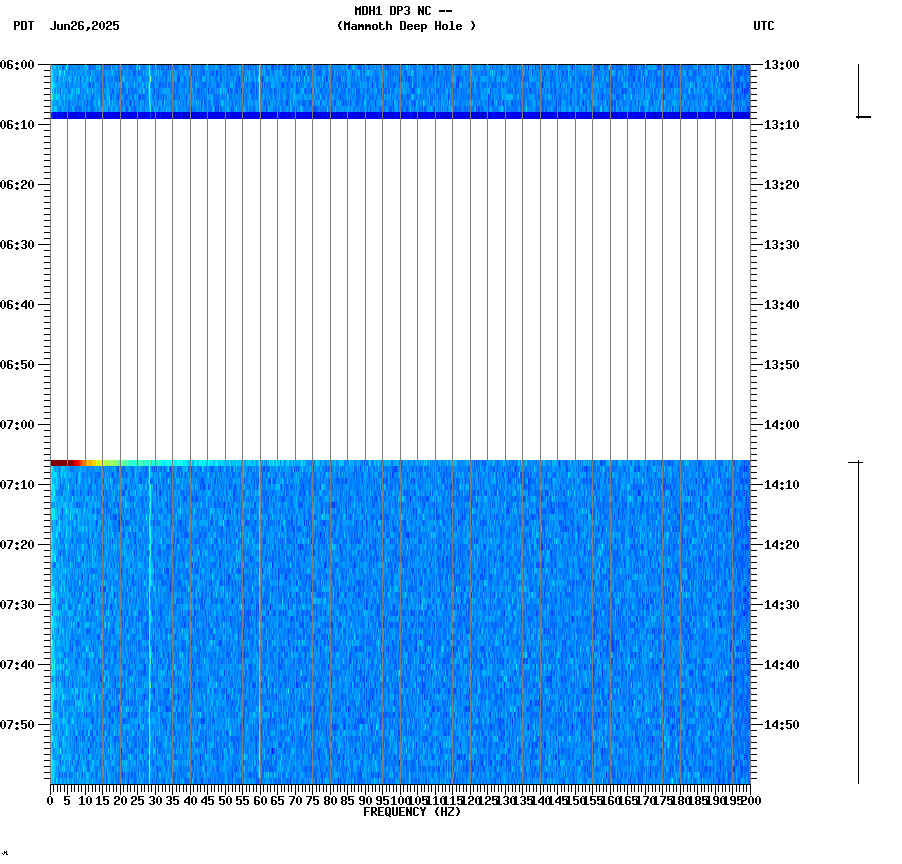Click the spectrogram area near 07:40
The width and height of the screenshot is (902, 864).
[x=400, y=662]
